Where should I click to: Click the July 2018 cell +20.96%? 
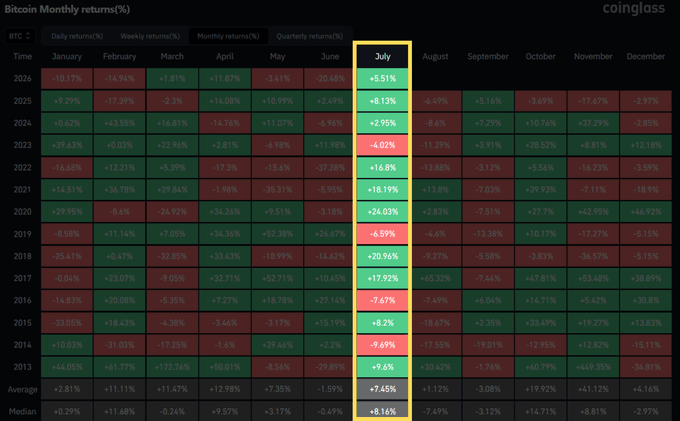tap(382, 256)
